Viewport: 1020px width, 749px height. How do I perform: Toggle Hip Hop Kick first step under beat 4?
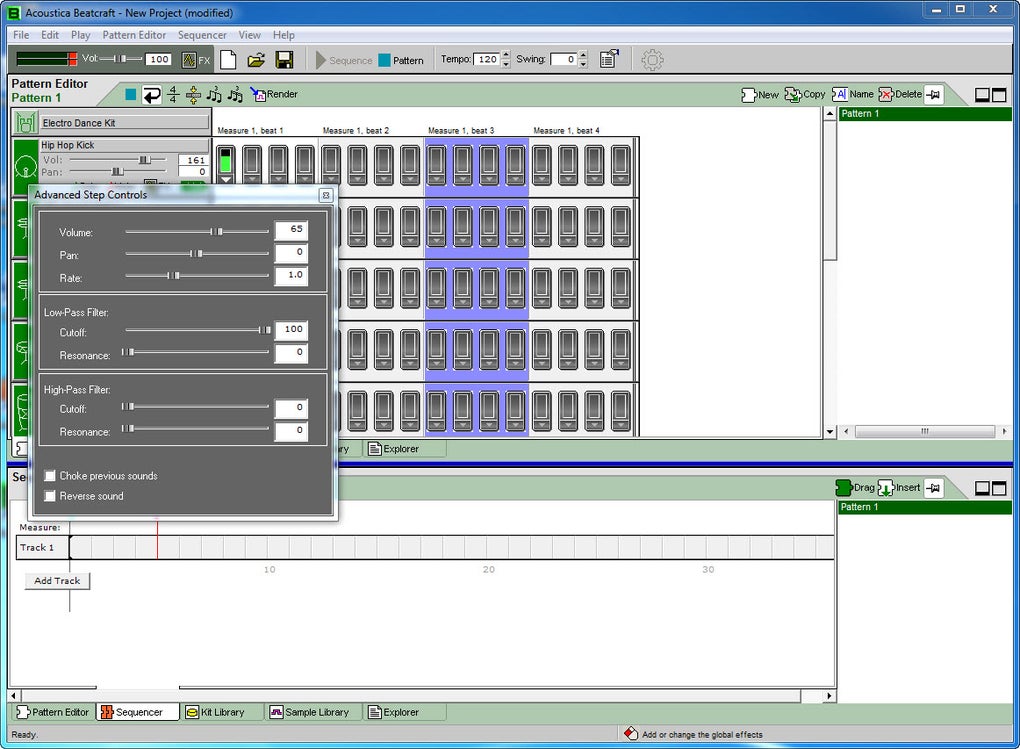[542, 161]
